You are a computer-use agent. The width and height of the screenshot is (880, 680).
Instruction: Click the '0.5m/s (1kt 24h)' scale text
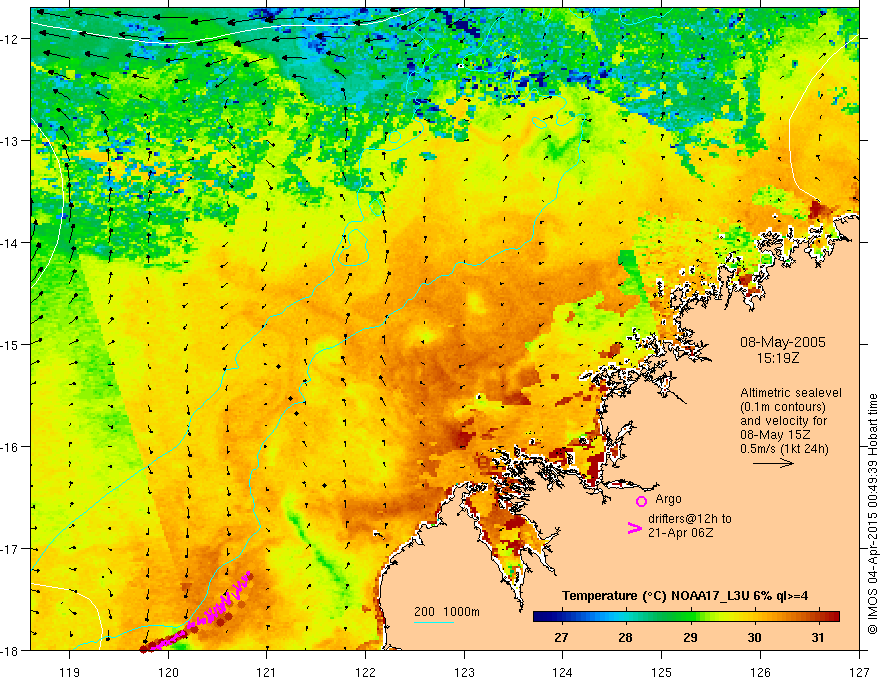pos(784,449)
